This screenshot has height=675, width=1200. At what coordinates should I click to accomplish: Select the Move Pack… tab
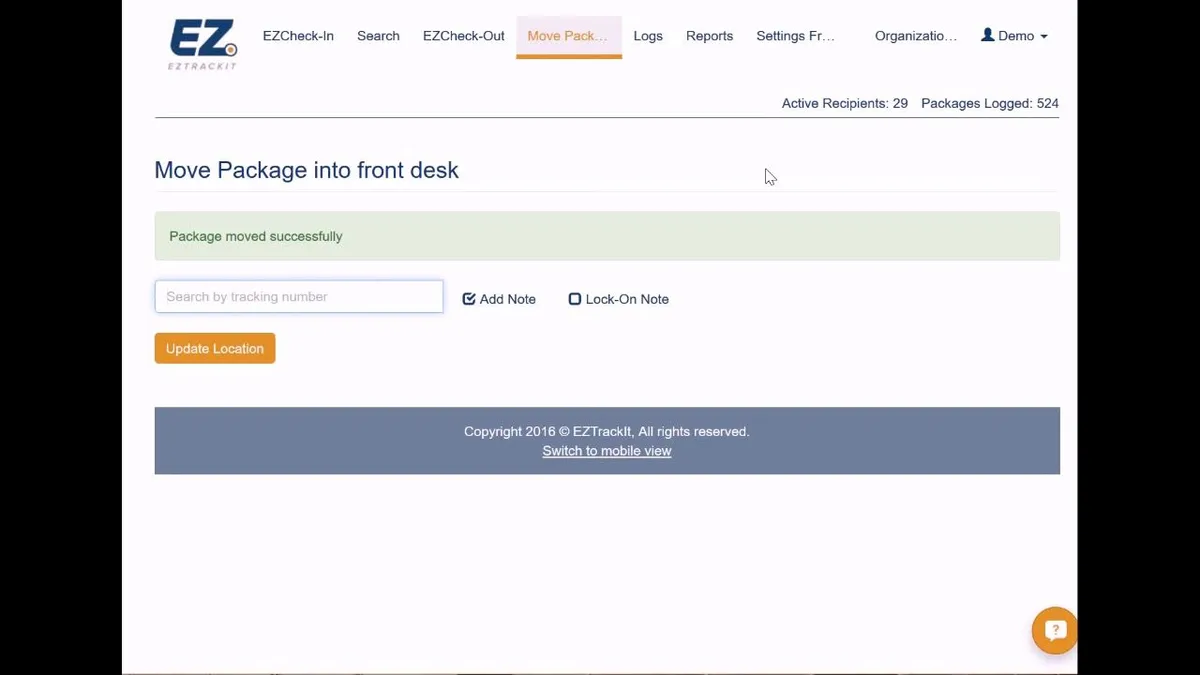(569, 37)
